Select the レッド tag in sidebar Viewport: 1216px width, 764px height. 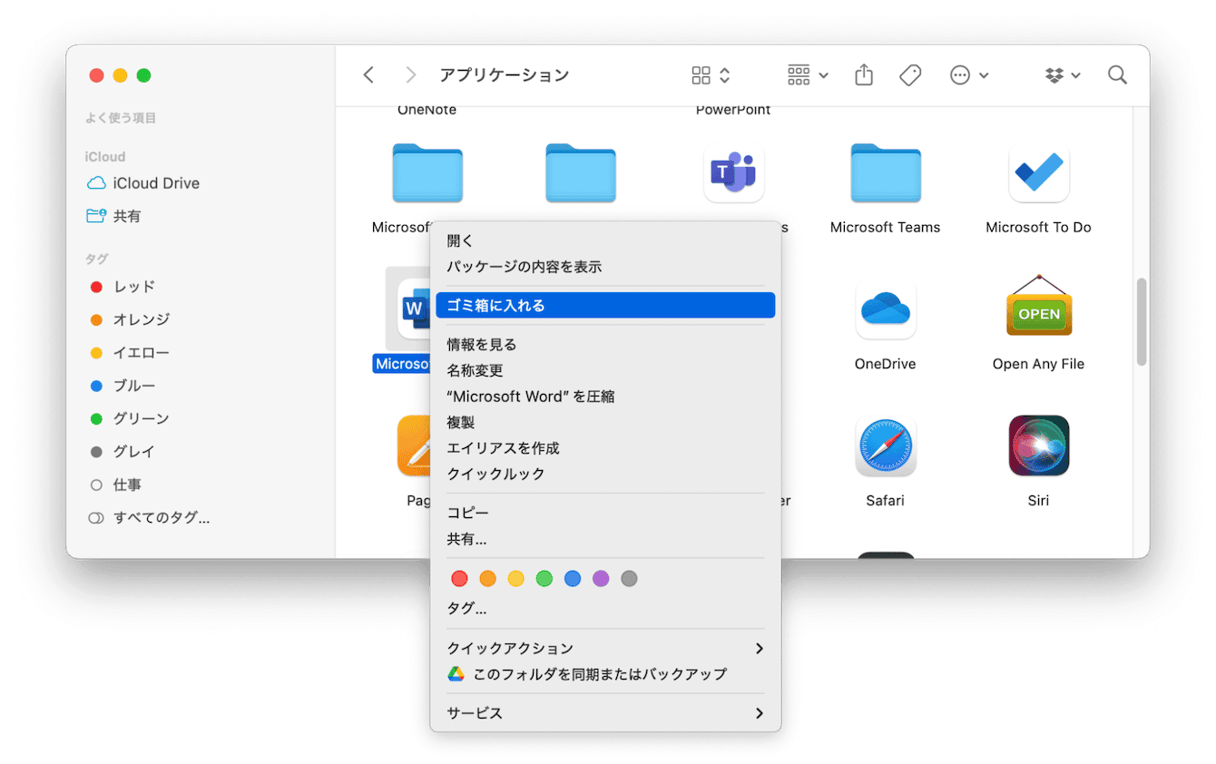coord(133,287)
